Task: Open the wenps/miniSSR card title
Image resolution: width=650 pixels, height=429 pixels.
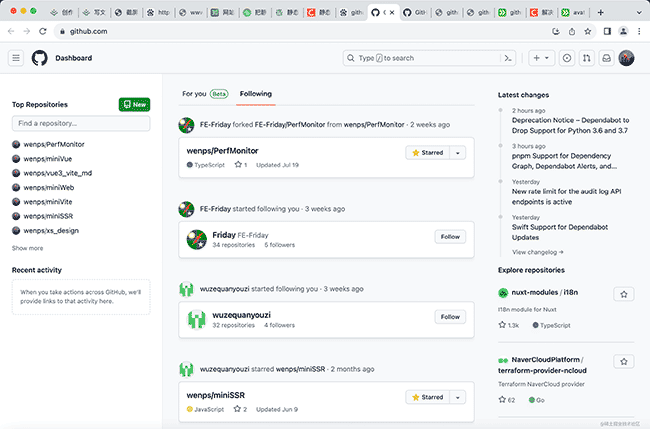Action: (216, 395)
